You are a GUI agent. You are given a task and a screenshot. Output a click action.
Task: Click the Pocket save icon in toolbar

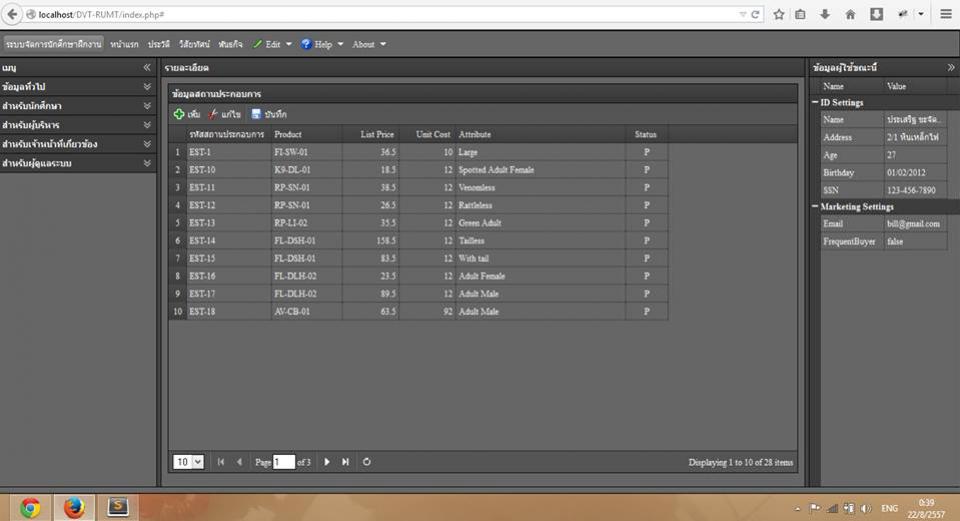[x=876, y=14]
